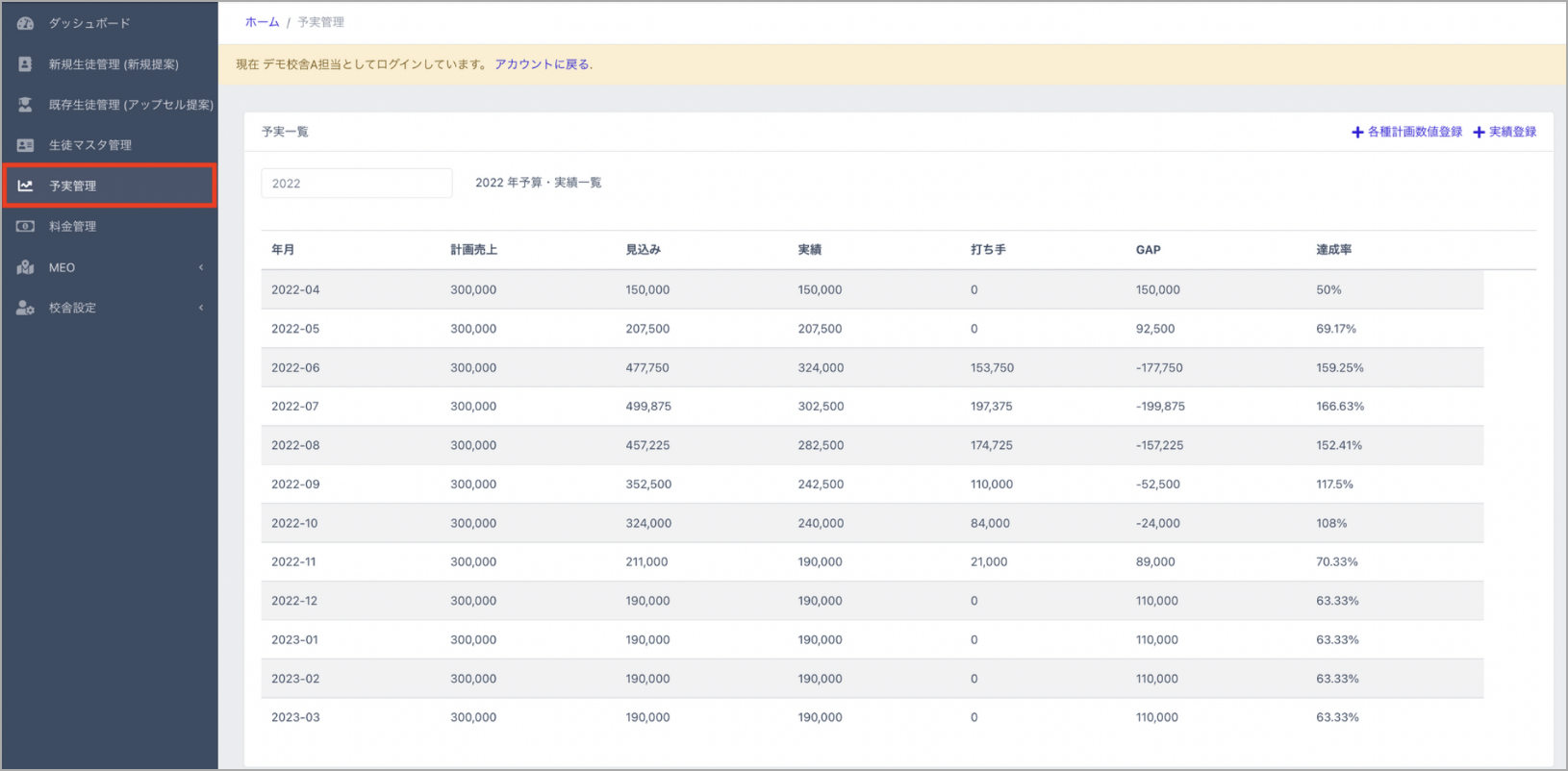Expand the MEO submenu chevron
Viewport: 1568px width, 771px height.
pos(201,267)
